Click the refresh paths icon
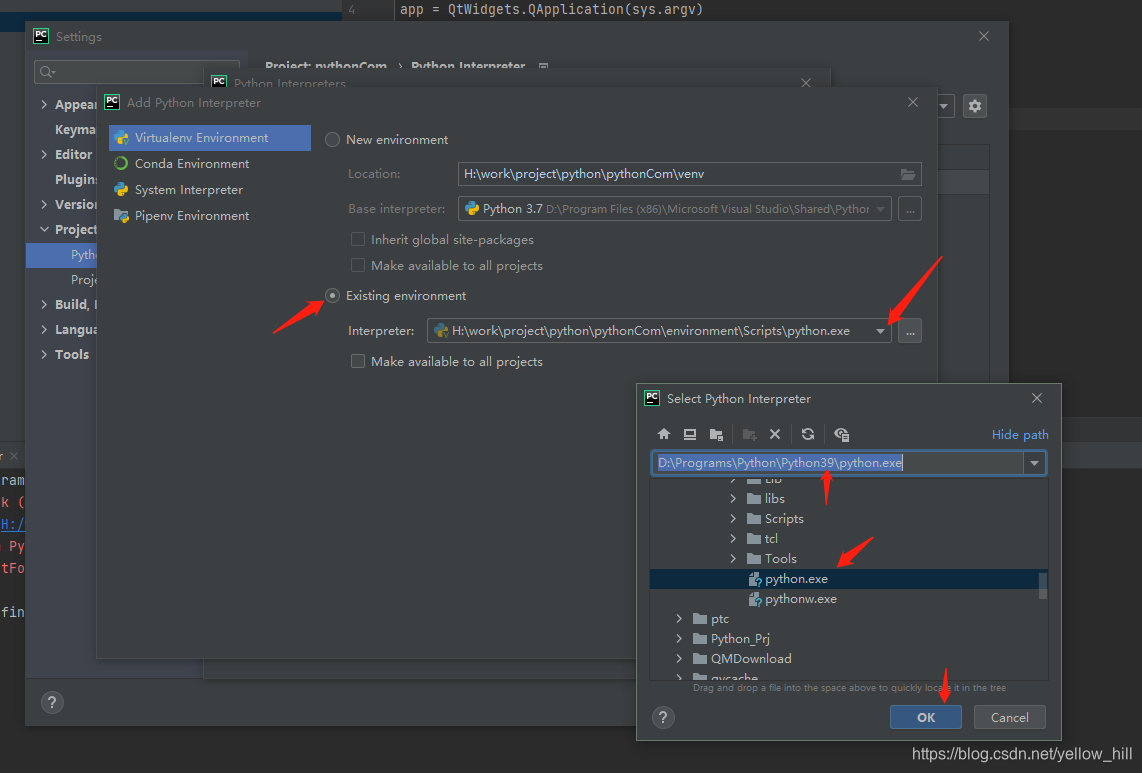This screenshot has height=773, width=1142. [x=807, y=434]
